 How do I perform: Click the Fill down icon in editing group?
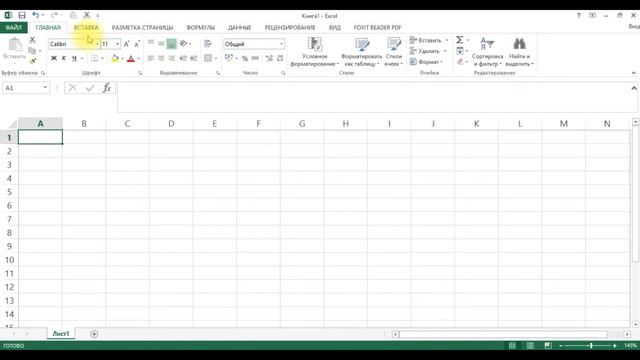[x=460, y=51]
